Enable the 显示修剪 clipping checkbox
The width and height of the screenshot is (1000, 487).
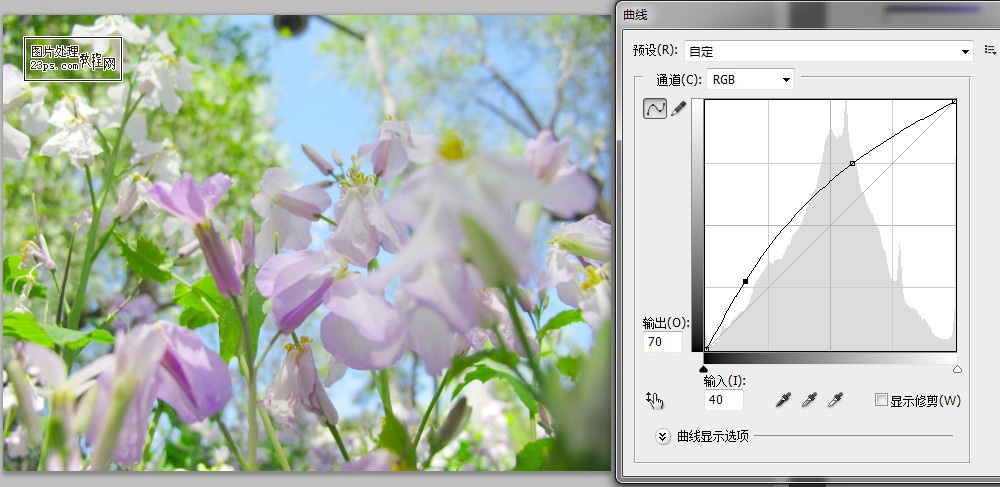click(x=881, y=400)
